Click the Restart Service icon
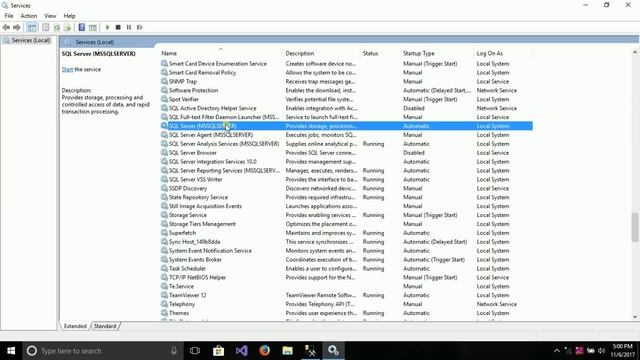Image resolution: width=640 pixels, height=360 pixels. click(x=140, y=27)
